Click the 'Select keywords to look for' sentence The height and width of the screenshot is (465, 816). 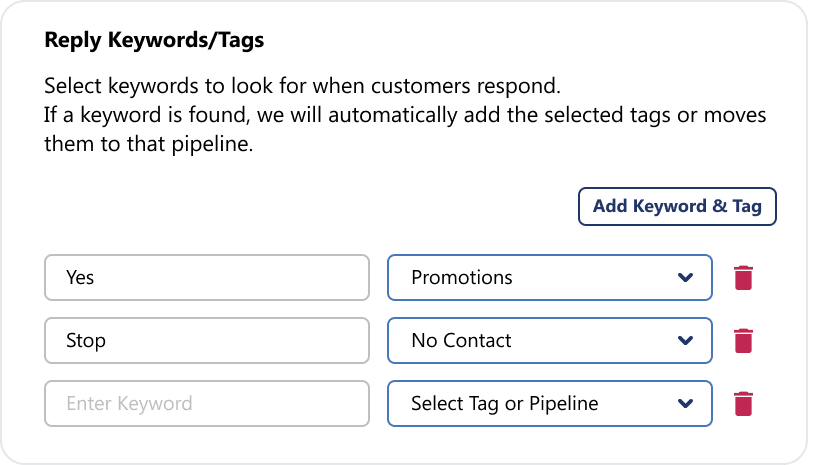click(x=302, y=86)
